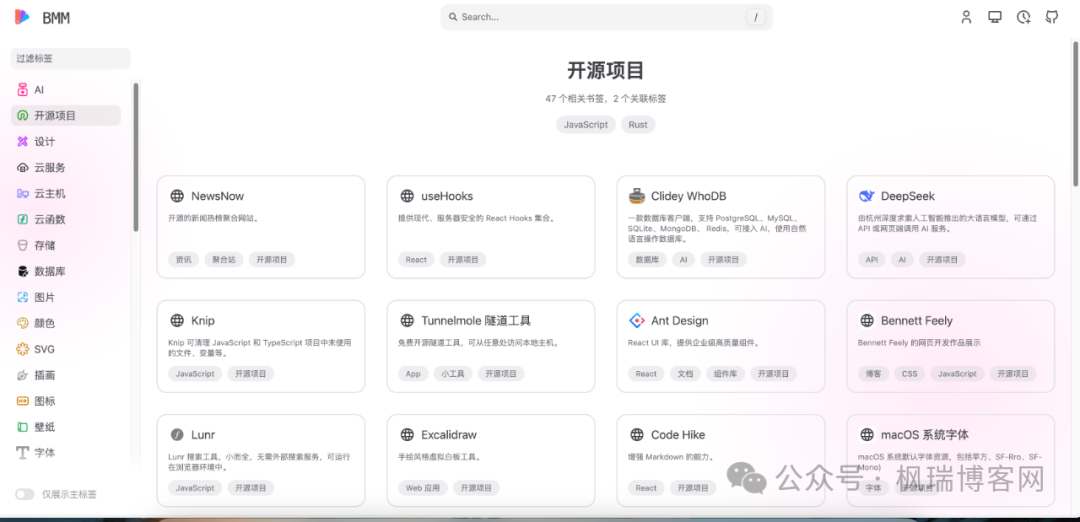The height and width of the screenshot is (522, 1080).
Task: Click the SVG icon in sidebar
Action: coord(23,349)
